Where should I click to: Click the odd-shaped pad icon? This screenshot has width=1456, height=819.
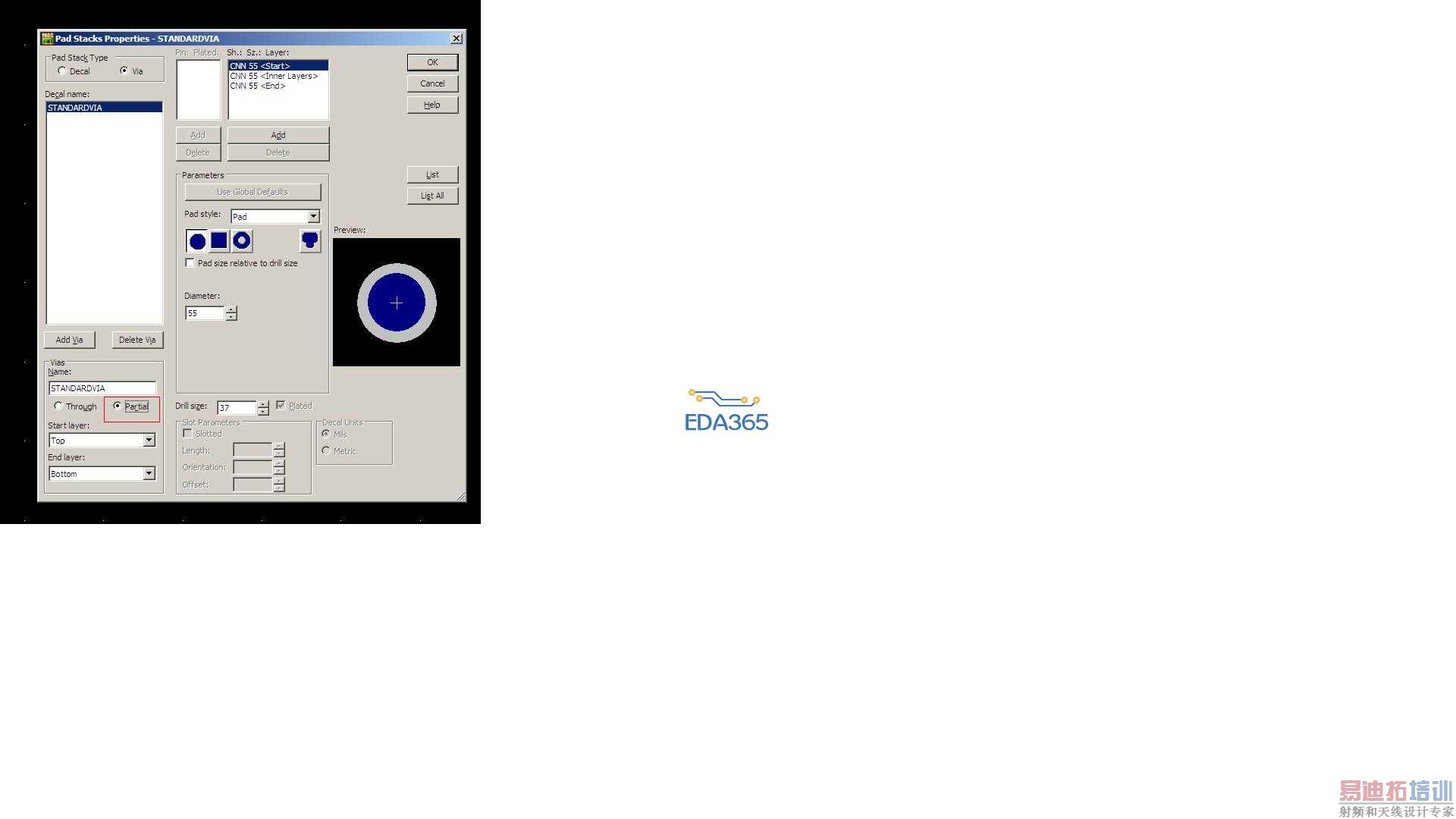310,241
